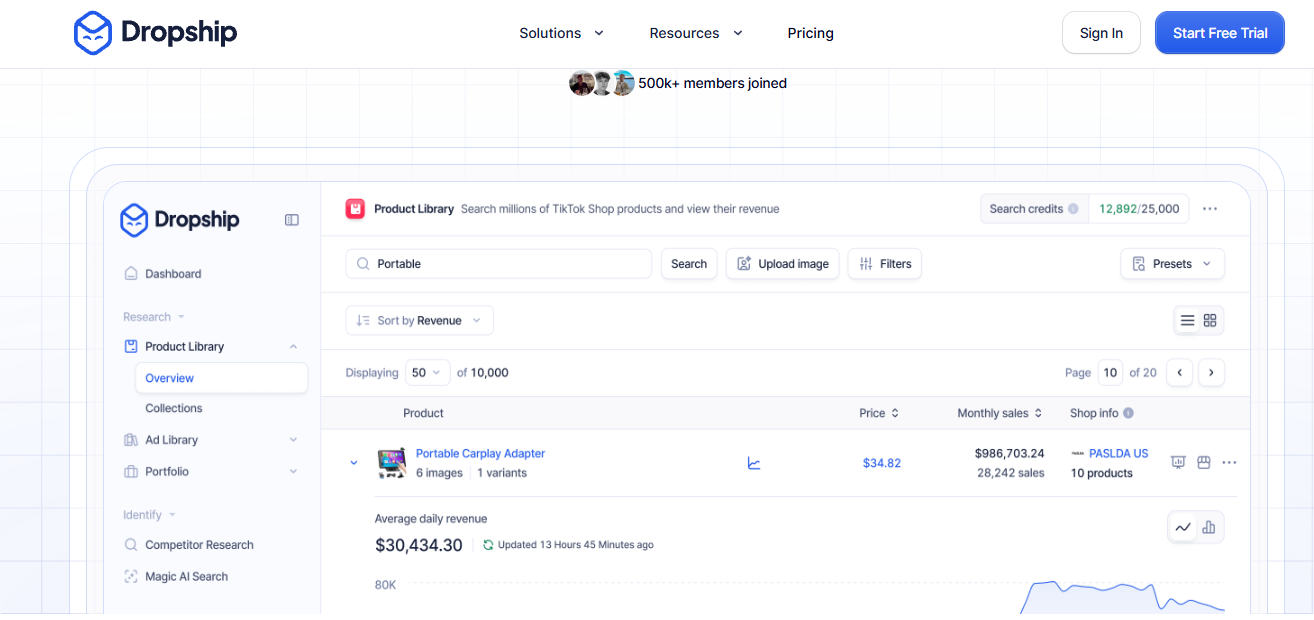Open the Solutions menu in the navbar
This screenshot has height=620, width=1314.
(x=561, y=33)
